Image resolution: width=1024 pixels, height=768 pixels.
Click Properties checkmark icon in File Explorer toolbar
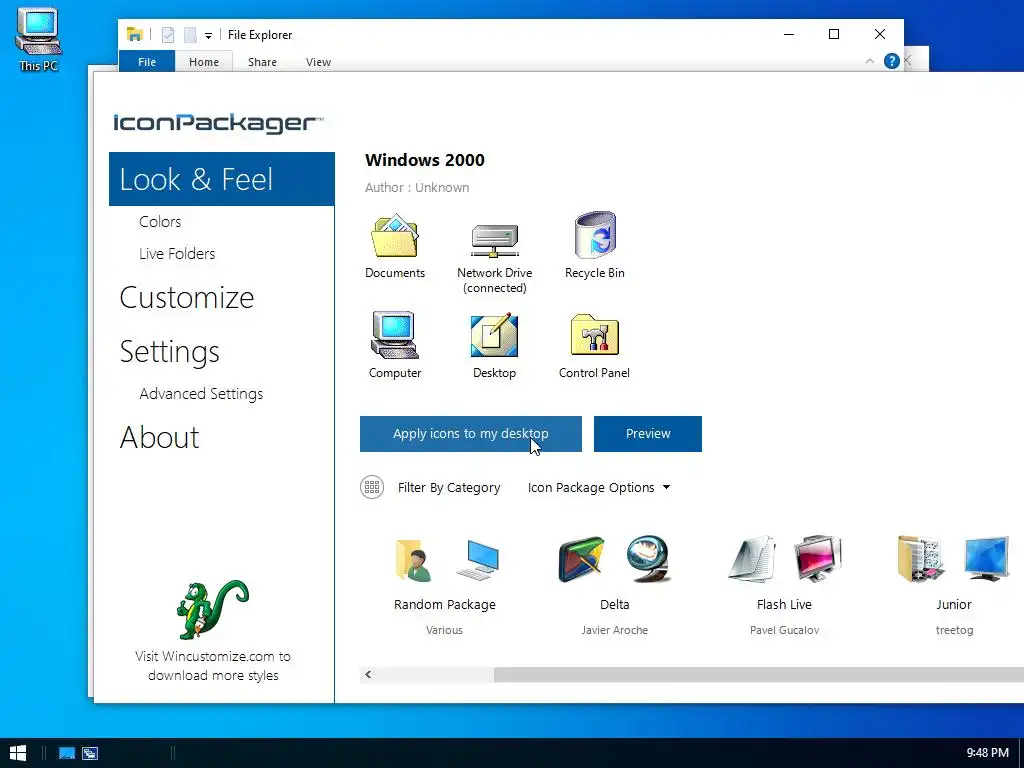[168, 35]
